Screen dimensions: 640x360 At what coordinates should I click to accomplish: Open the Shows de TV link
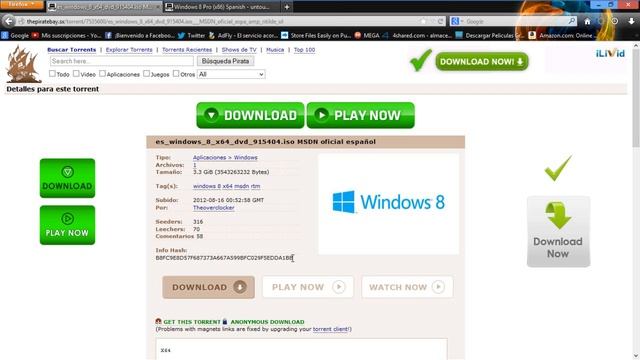pyautogui.click(x=239, y=50)
